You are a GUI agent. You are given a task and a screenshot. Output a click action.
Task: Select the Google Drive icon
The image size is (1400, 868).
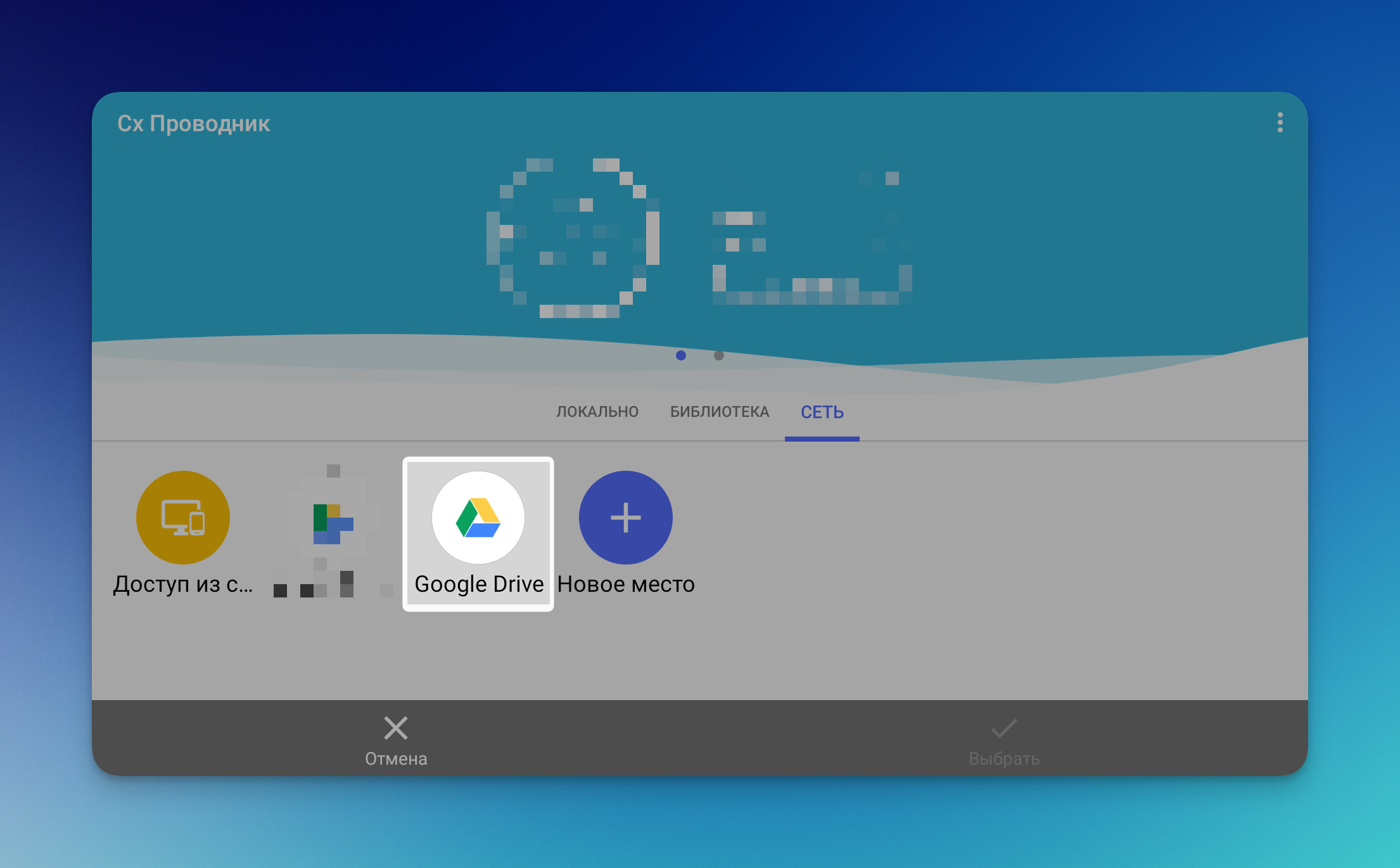[x=478, y=518]
